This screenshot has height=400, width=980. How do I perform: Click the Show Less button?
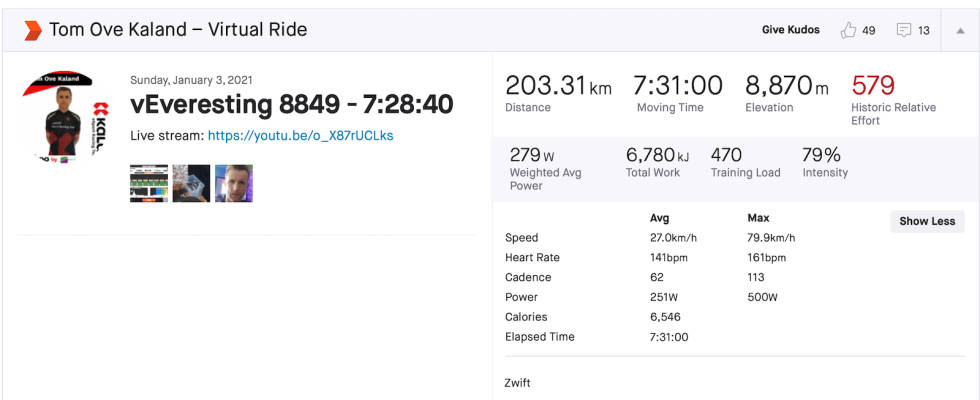point(927,221)
